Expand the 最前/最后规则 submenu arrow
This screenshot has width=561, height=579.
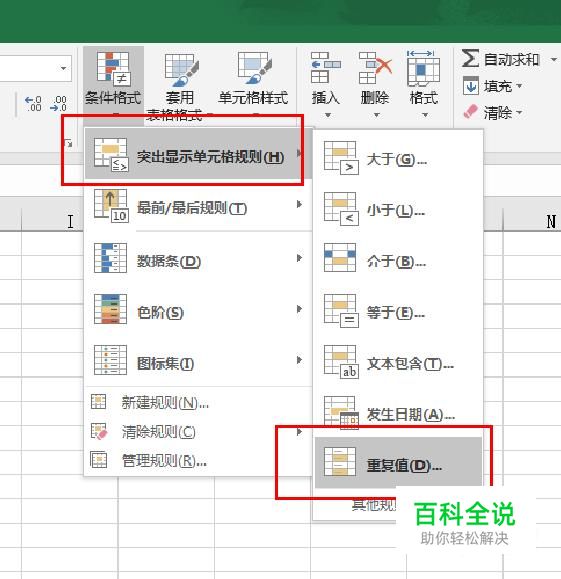click(x=299, y=204)
